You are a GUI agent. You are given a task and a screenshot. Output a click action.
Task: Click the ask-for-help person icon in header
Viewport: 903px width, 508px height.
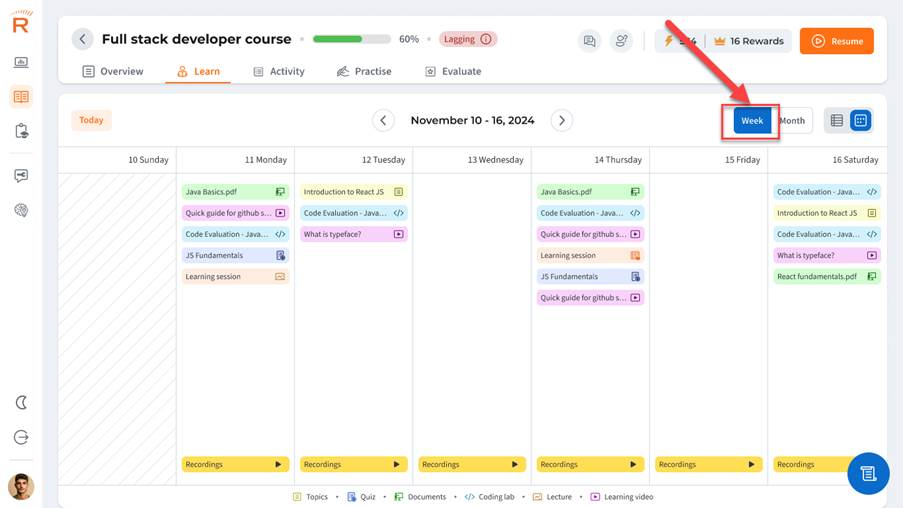coord(622,41)
